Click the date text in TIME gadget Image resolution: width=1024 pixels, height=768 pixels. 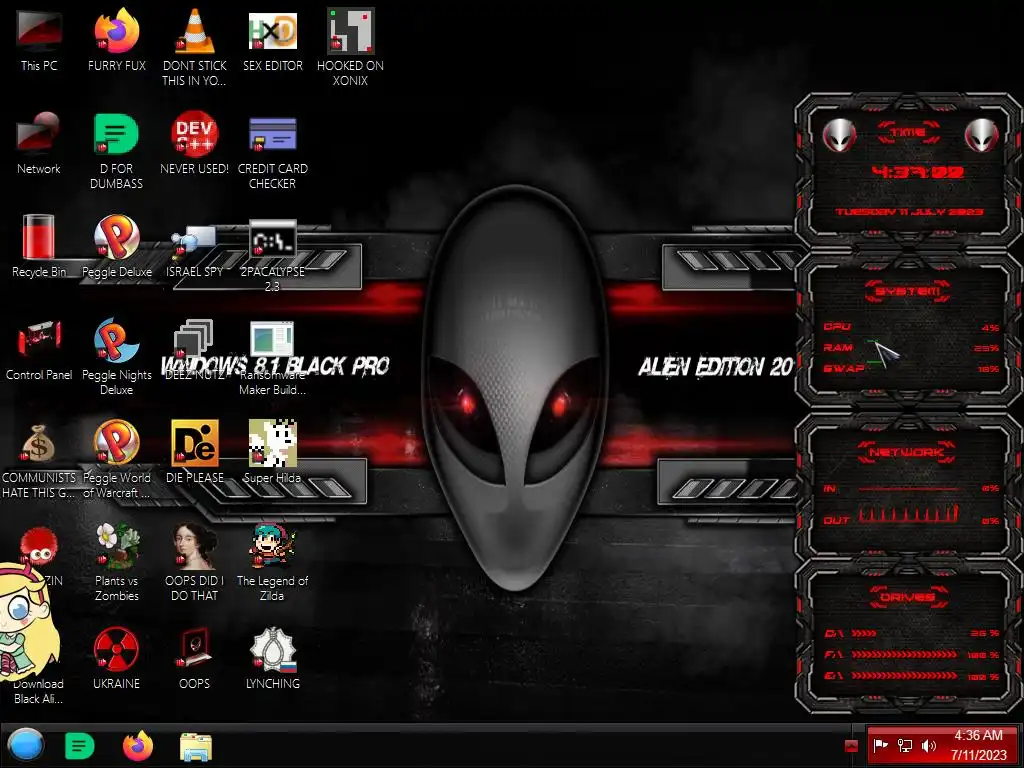[x=909, y=212]
